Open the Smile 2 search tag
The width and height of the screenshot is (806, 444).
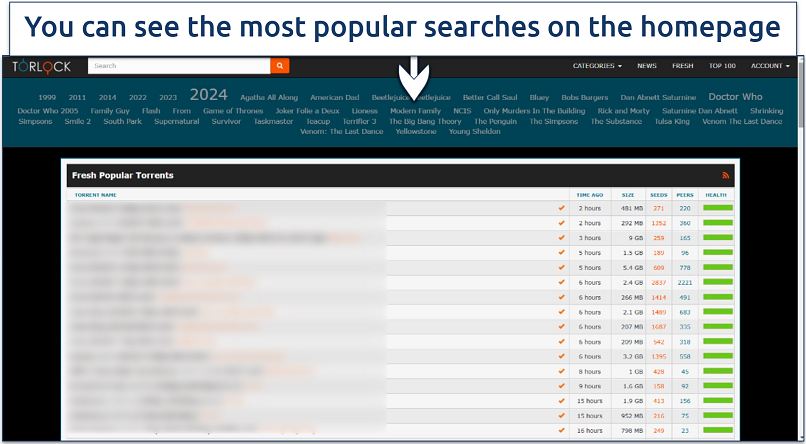(78, 121)
